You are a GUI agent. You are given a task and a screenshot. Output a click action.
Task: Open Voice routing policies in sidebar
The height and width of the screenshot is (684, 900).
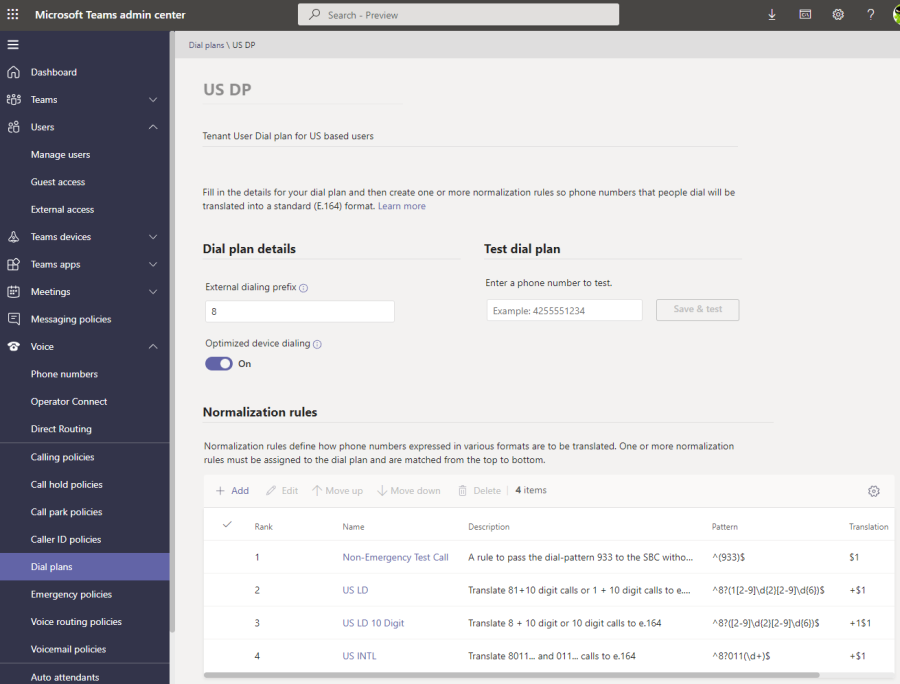point(76,622)
